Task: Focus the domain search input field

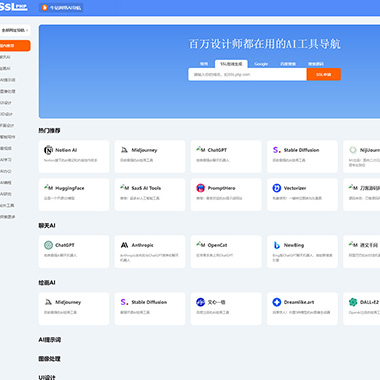Action: pos(247,74)
